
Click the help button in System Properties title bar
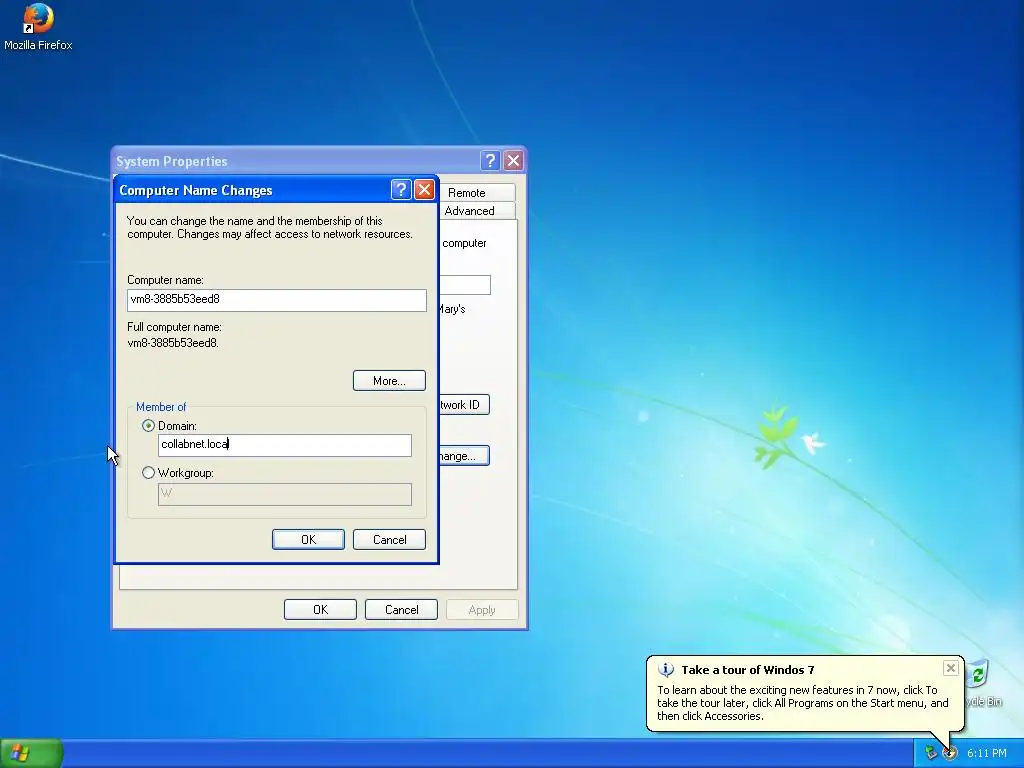pos(490,161)
